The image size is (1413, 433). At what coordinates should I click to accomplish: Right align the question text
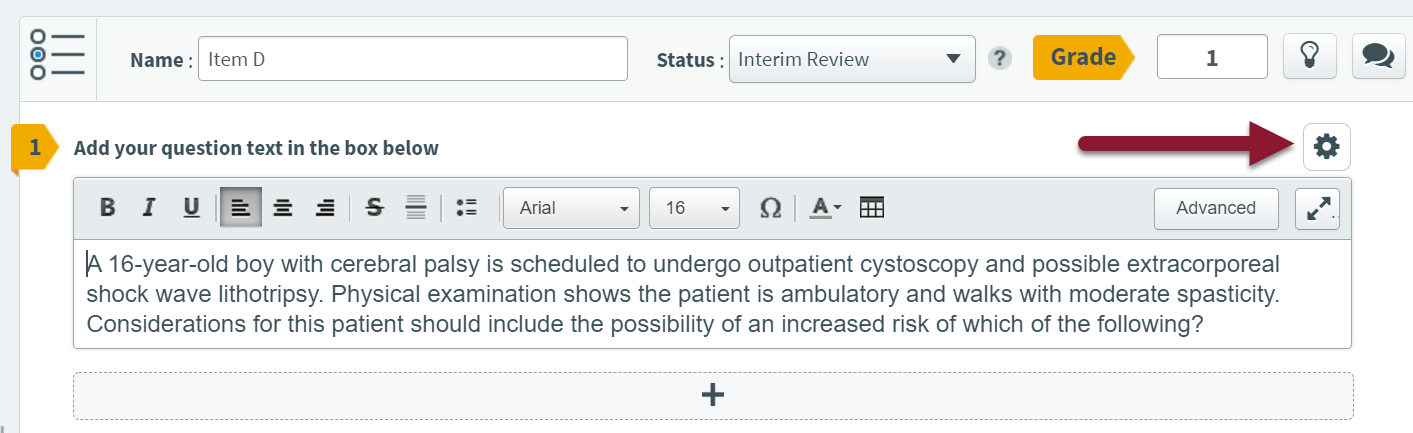325,208
